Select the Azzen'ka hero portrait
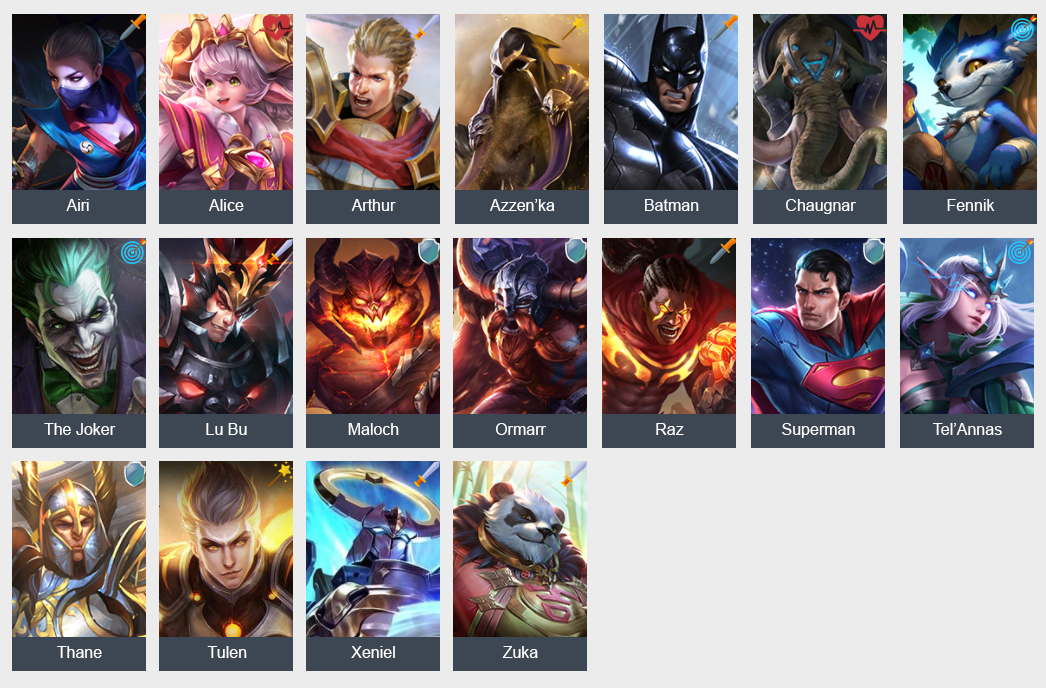This screenshot has width=1046, height=688. (522, 102)
